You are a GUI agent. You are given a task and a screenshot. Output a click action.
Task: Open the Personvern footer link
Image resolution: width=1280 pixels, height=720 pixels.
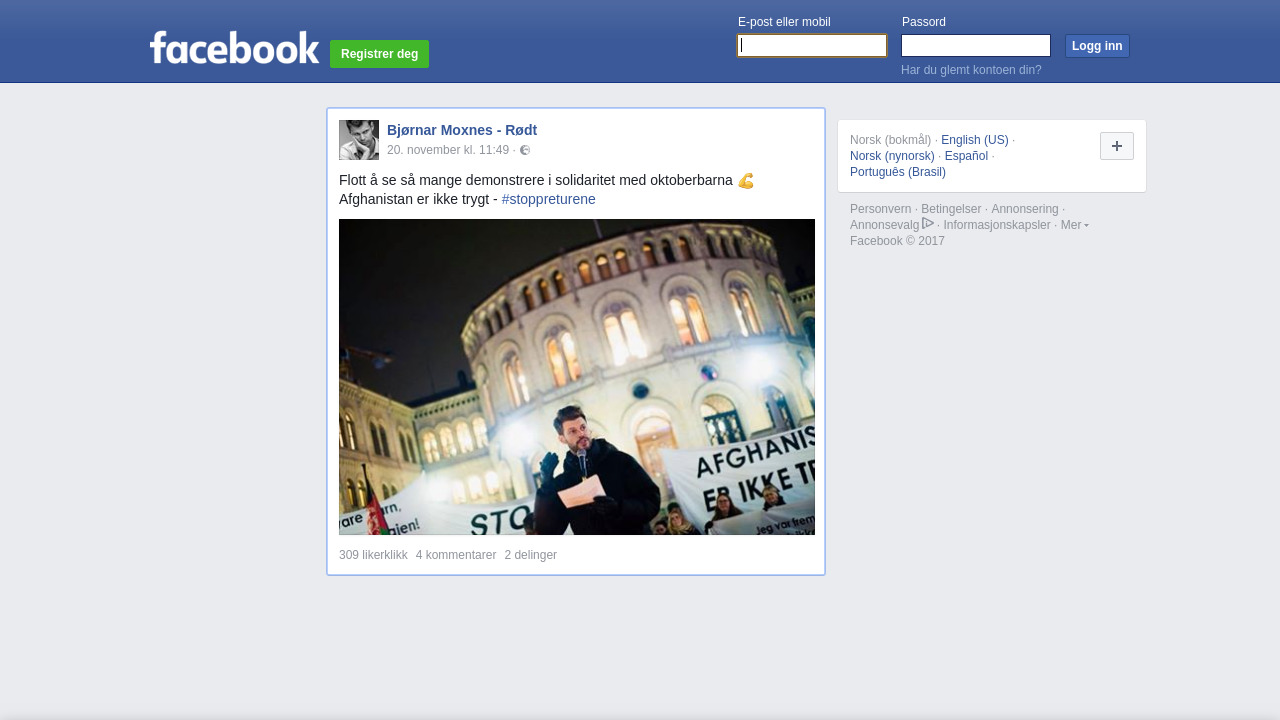(880, 209)
